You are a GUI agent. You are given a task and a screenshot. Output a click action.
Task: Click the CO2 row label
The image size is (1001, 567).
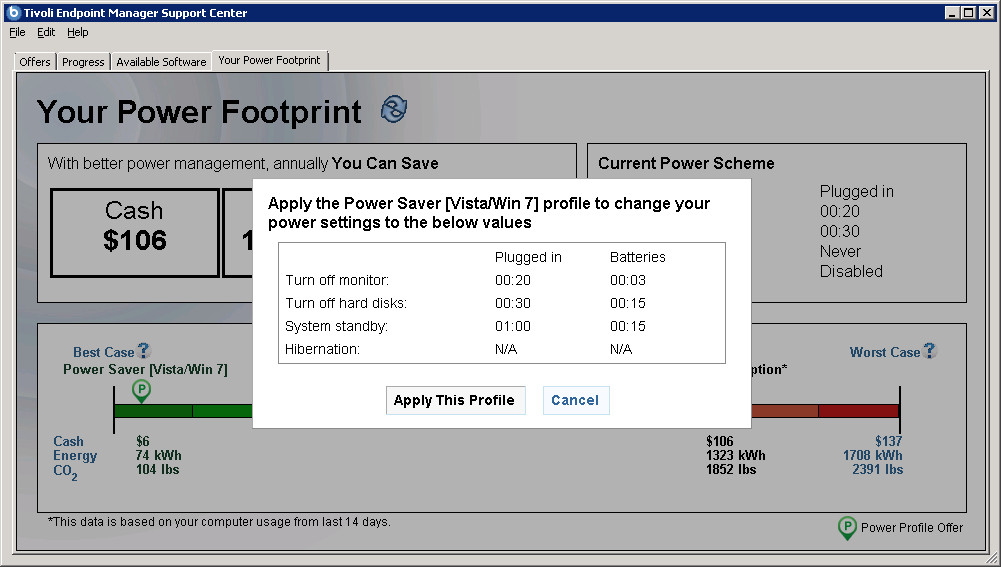65,472
